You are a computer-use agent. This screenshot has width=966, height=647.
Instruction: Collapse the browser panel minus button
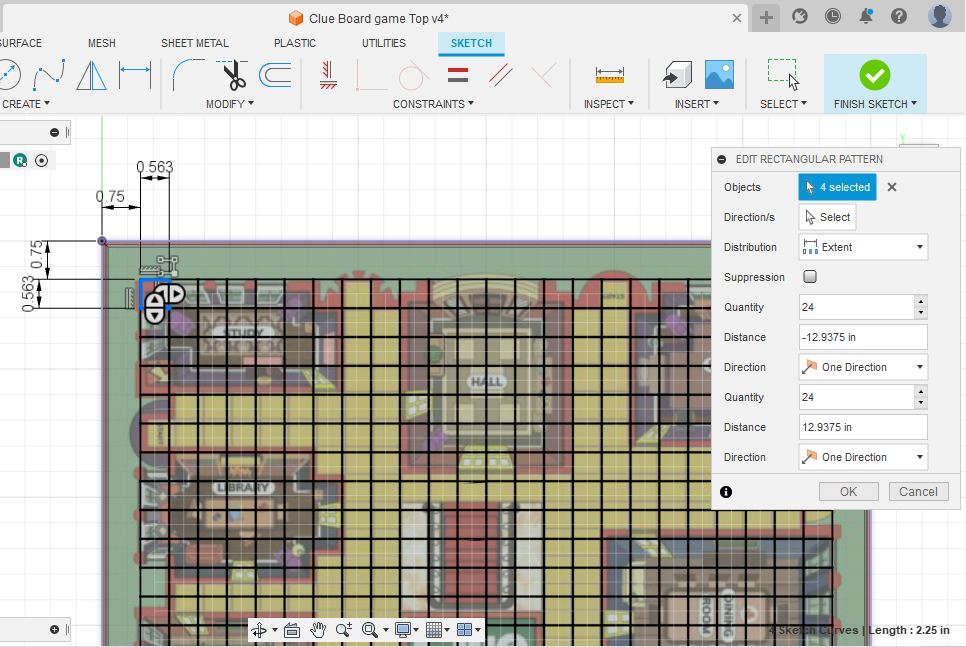coord(54,132)
